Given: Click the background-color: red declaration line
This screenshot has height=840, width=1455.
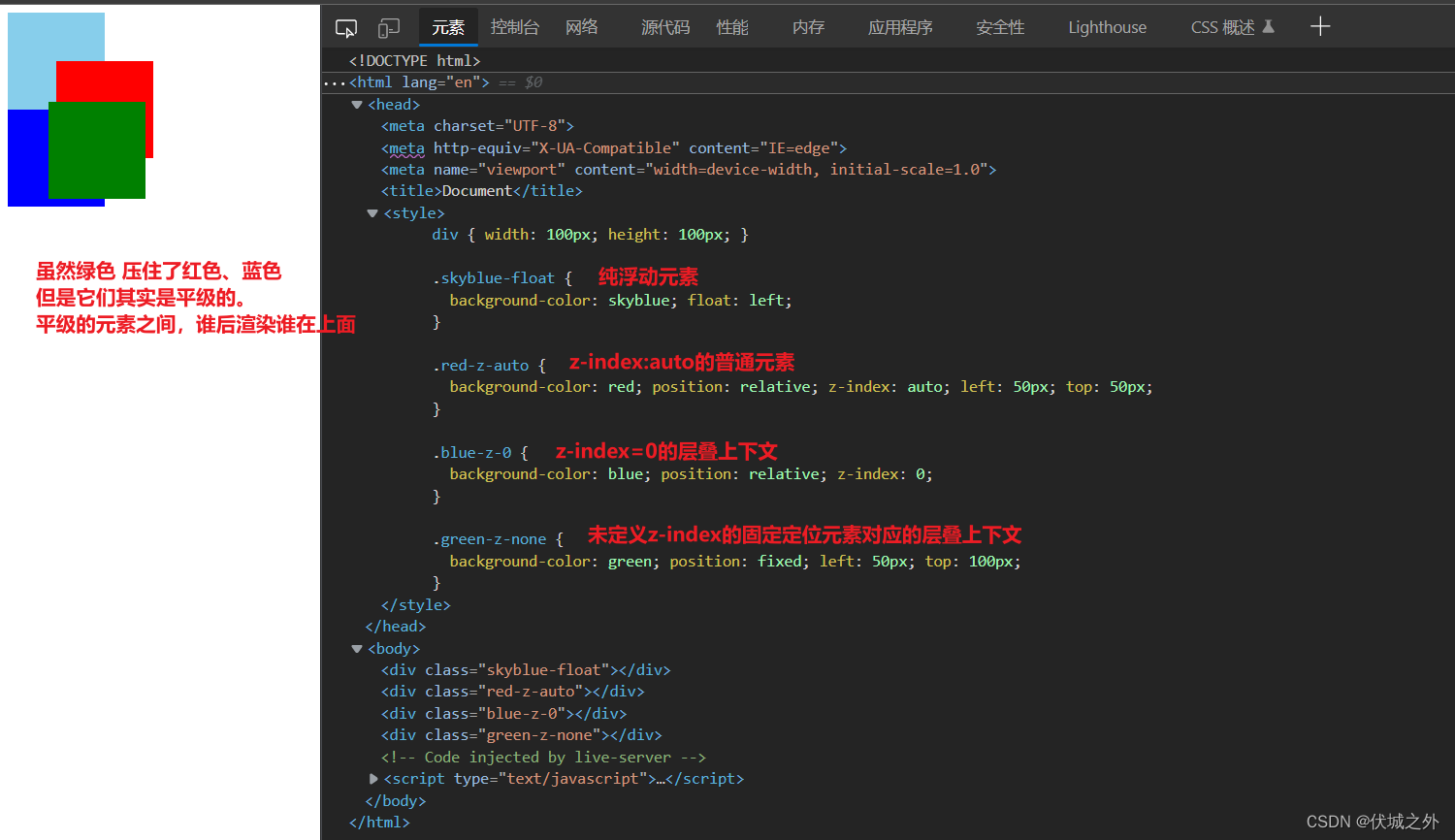Looking at the screenshot, I should coord(801,387).
